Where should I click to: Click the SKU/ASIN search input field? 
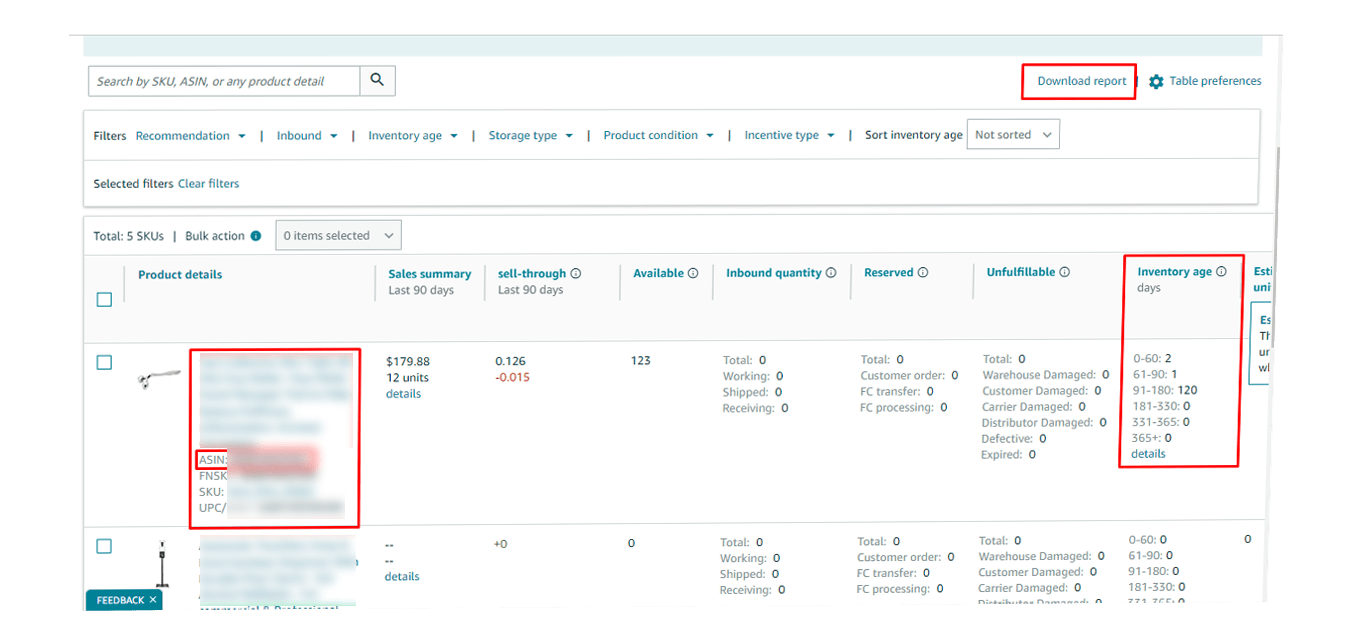(224, 82)
